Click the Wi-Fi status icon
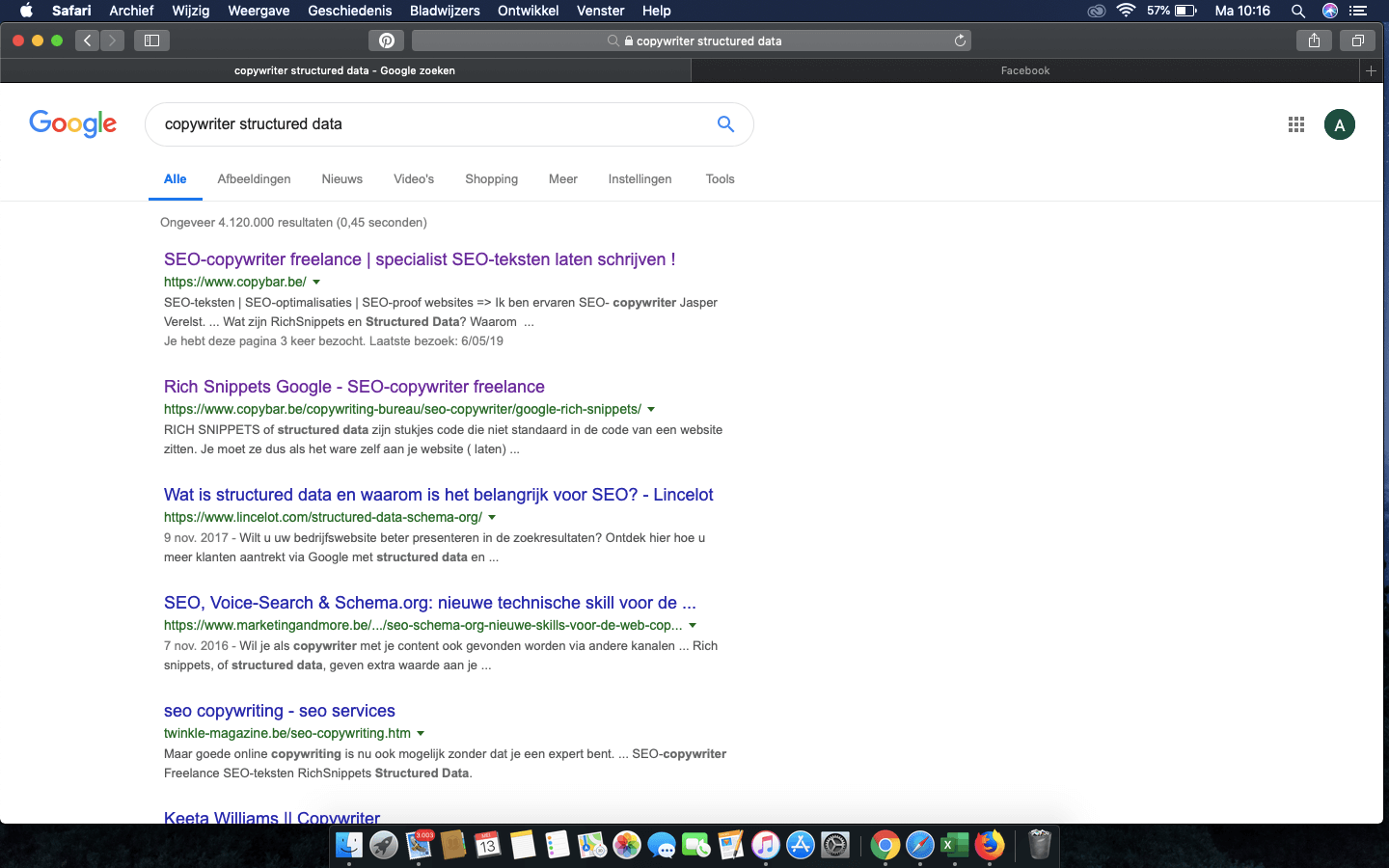 [x=1126, y=11]
